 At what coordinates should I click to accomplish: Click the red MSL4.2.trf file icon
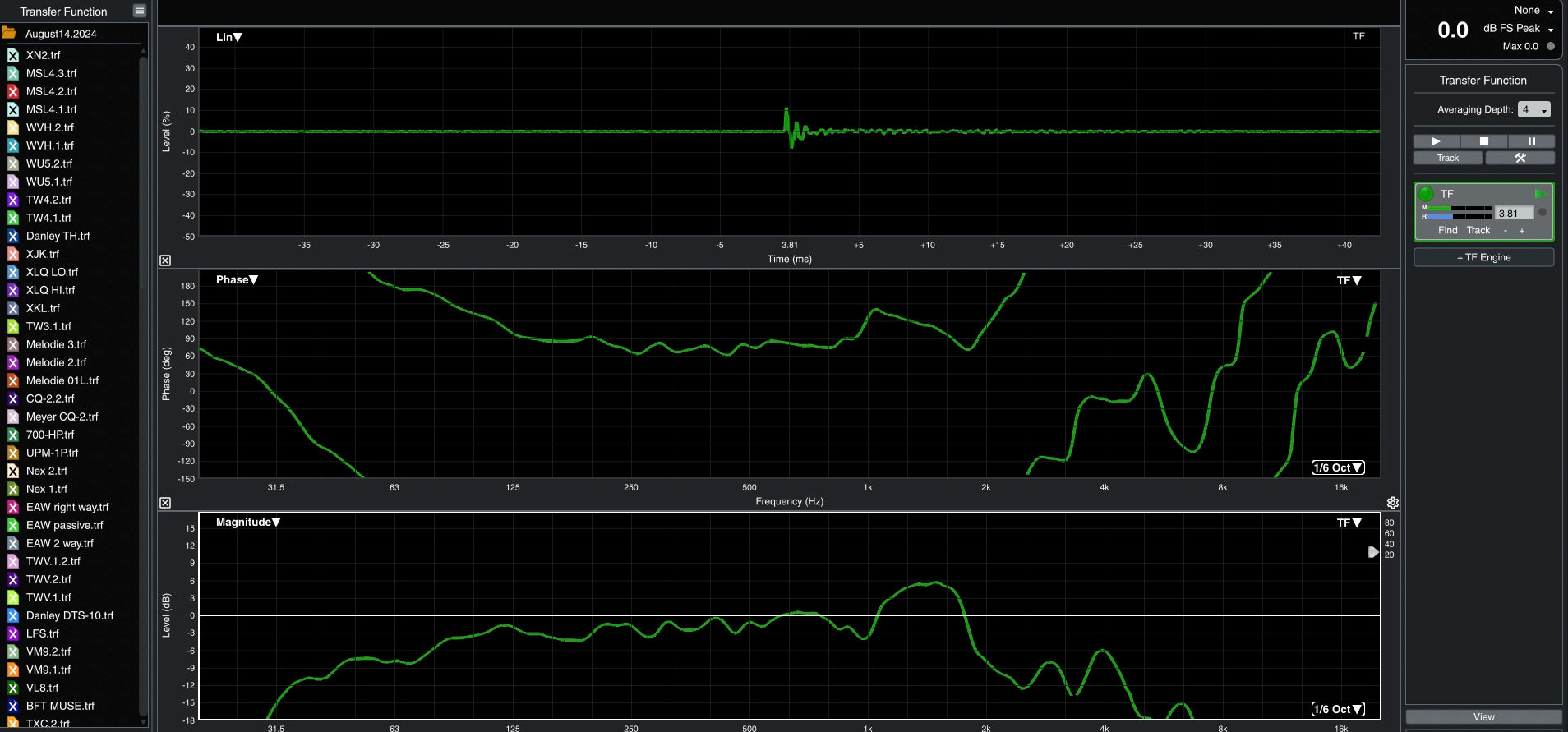click(x=13, y=91)
